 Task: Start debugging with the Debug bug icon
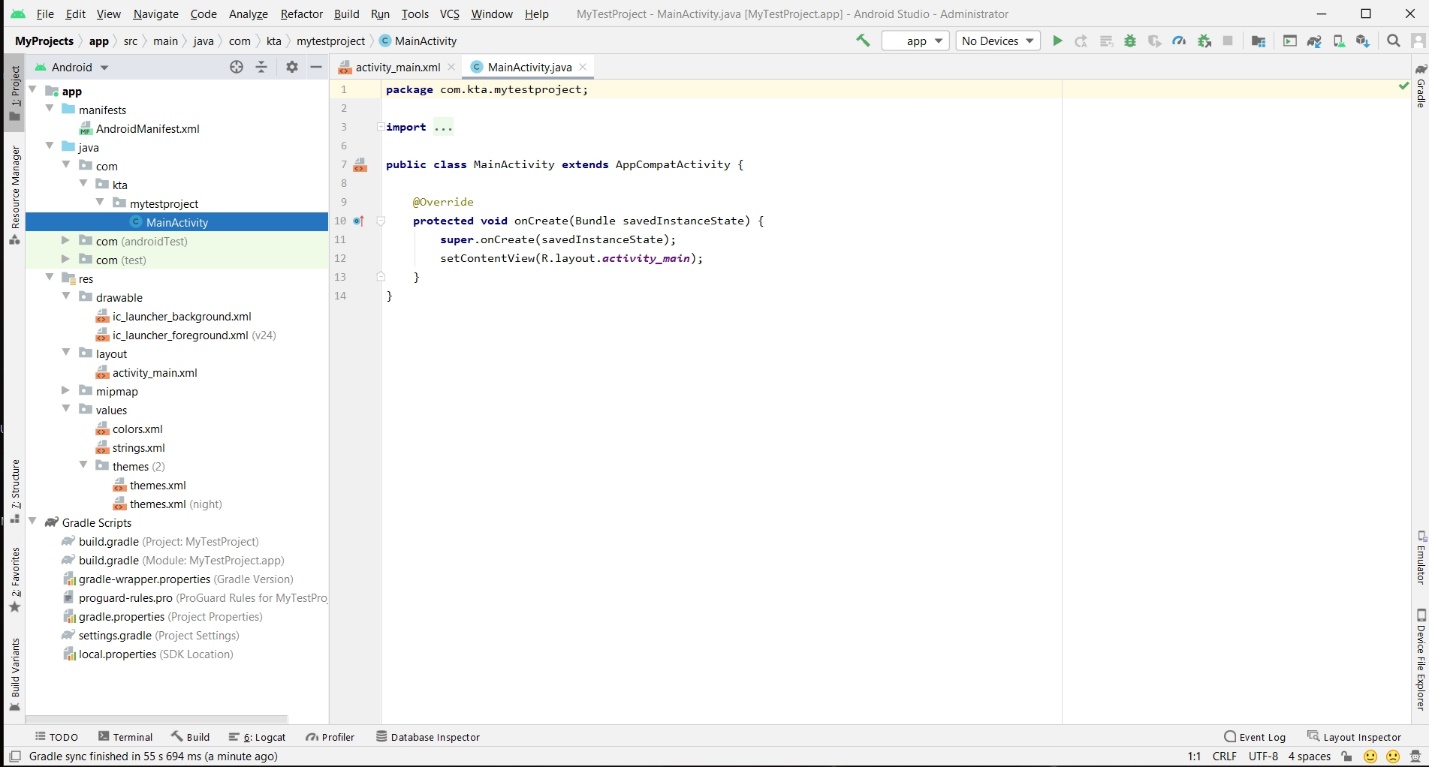(1130, 41)
